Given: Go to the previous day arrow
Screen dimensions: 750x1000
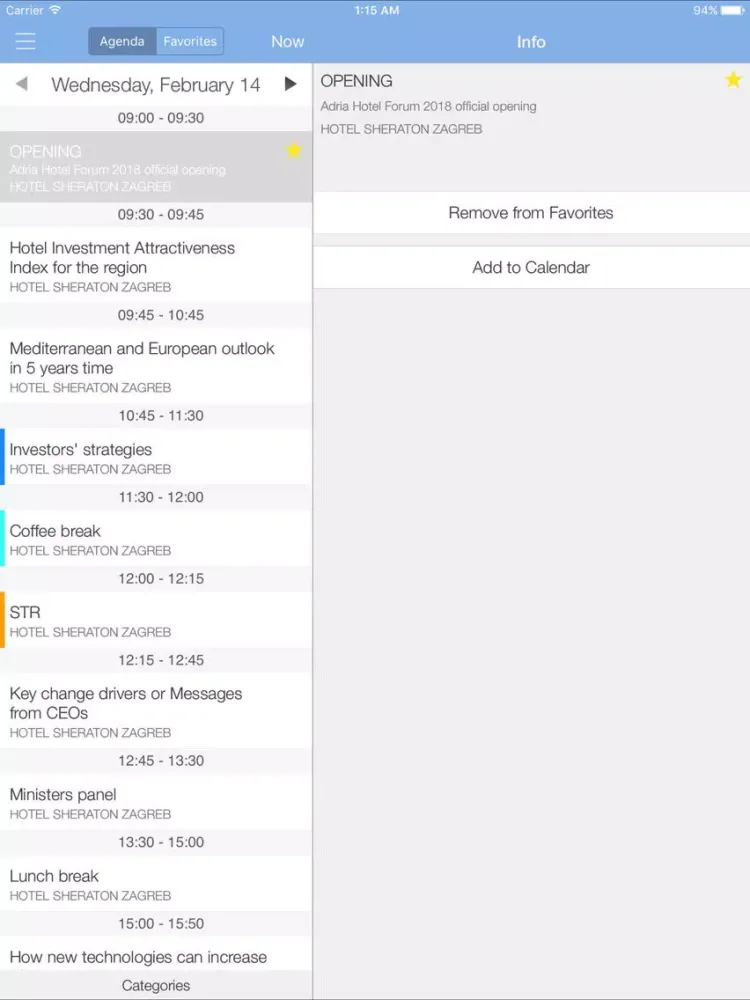Looking at the screenshot, I should tap(22, 84).
